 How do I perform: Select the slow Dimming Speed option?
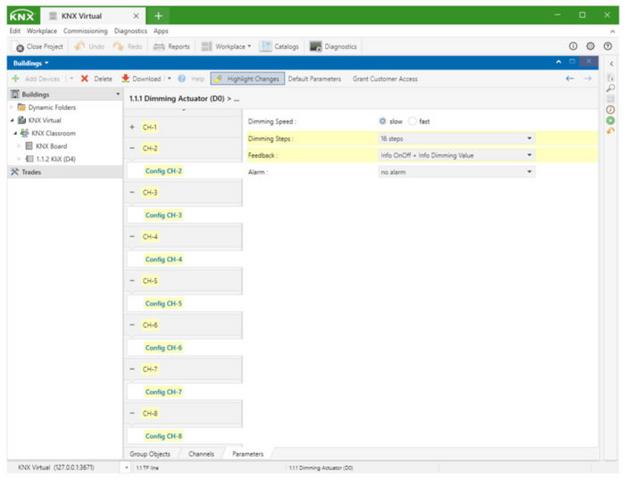(x=383, y=121)
